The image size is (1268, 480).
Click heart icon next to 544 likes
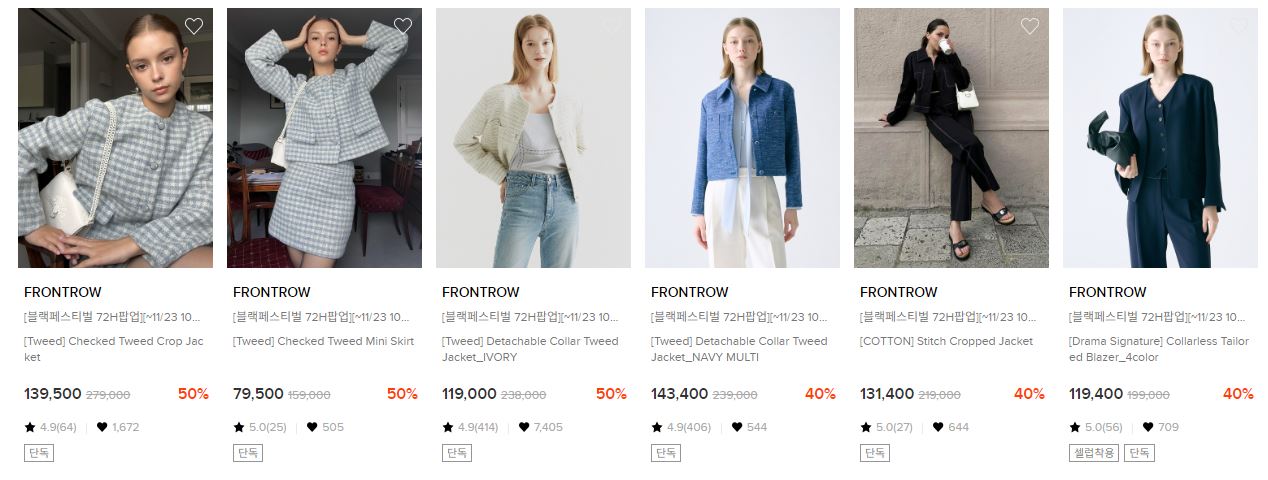tap(737, 427)
